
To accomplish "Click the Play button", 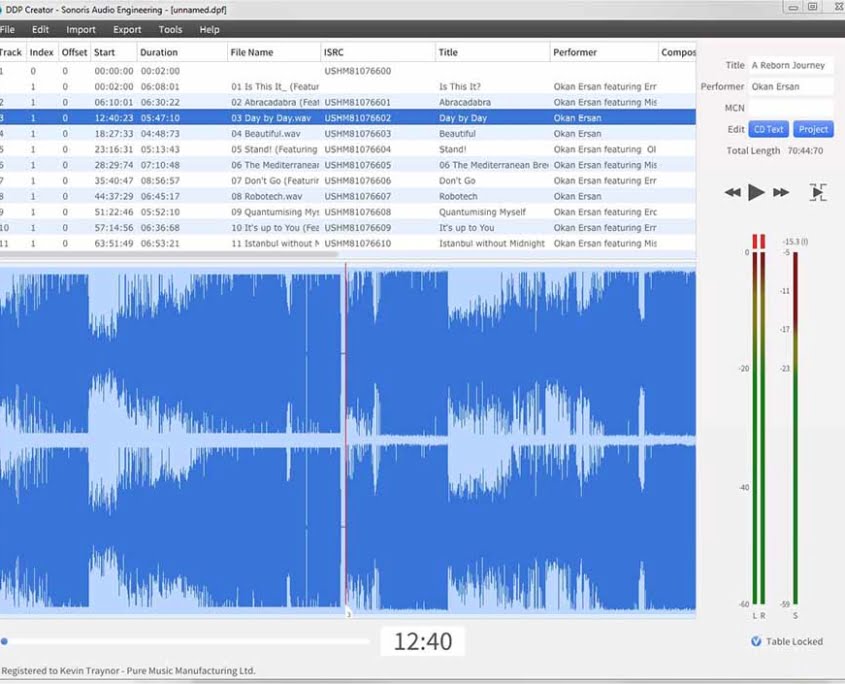I will click(756, 192).
